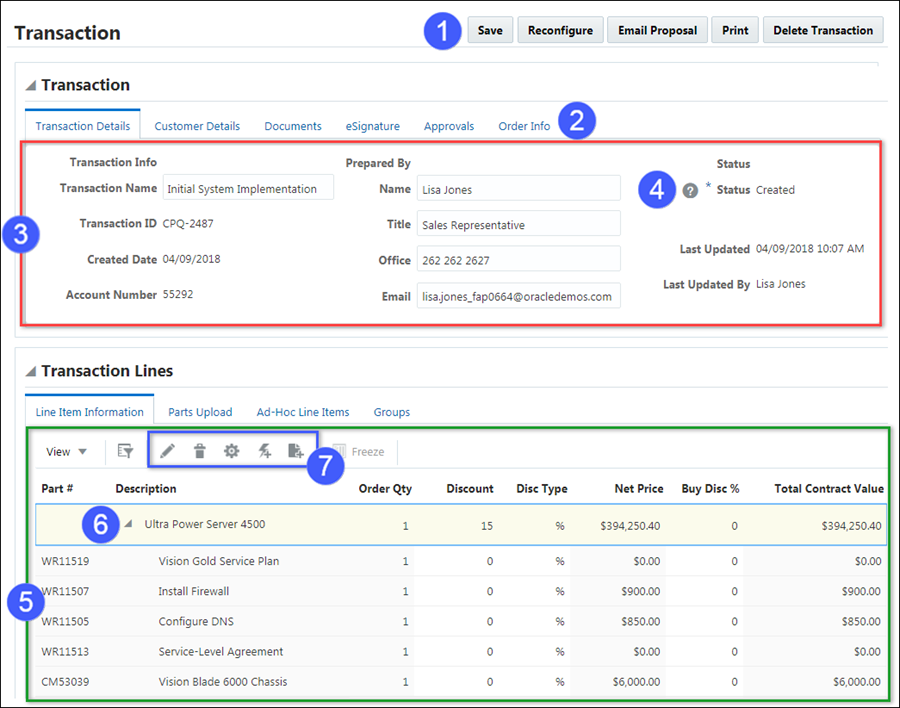Switch to the Customer Details tab
This screenshot has height=708, width=900.
tap(197, 125)
